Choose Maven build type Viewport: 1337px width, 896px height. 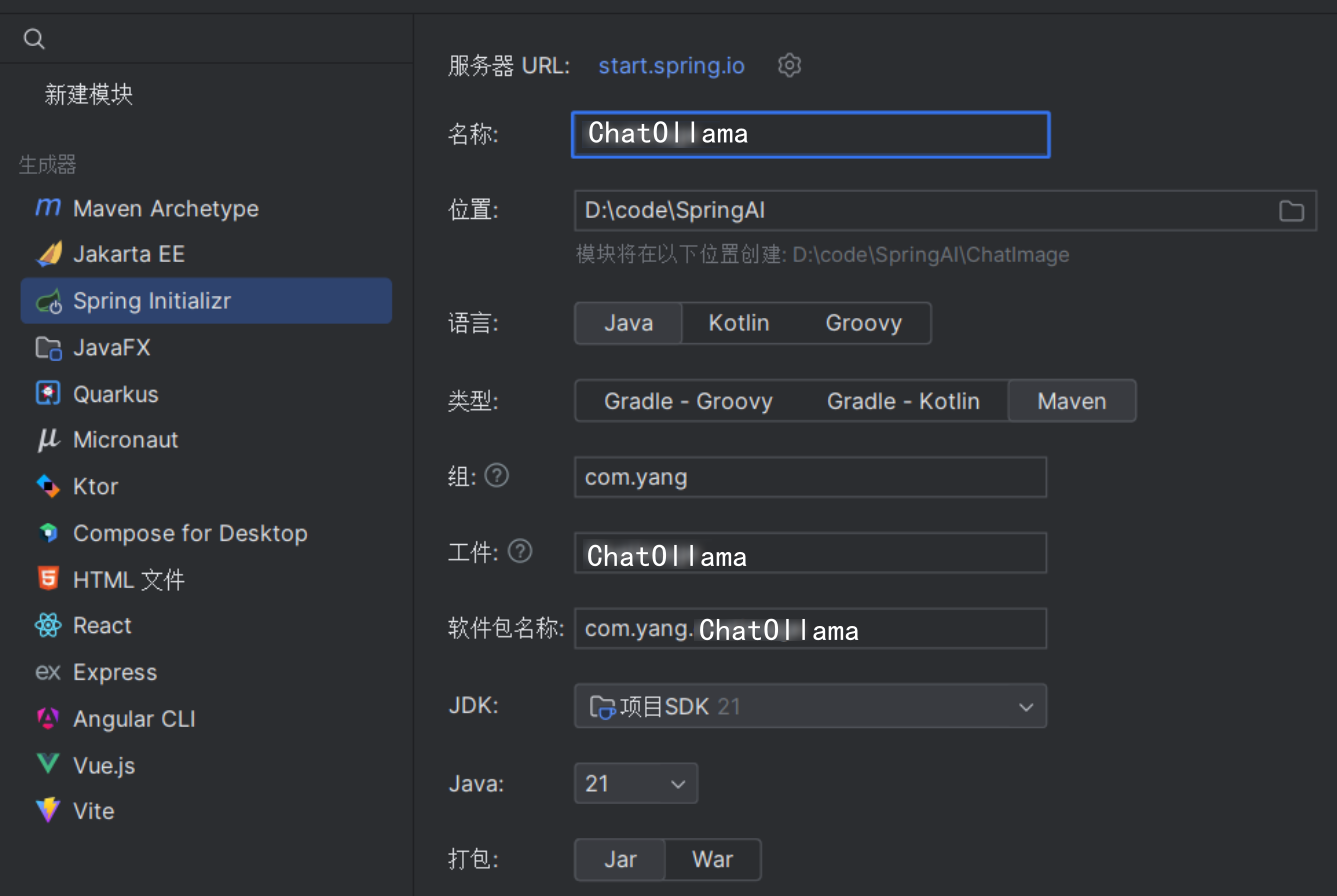[1072, 401]
